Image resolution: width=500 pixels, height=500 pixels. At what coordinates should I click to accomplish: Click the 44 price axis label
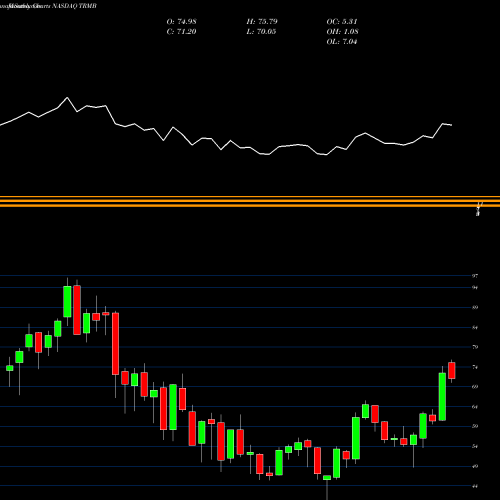coord(475,486)
